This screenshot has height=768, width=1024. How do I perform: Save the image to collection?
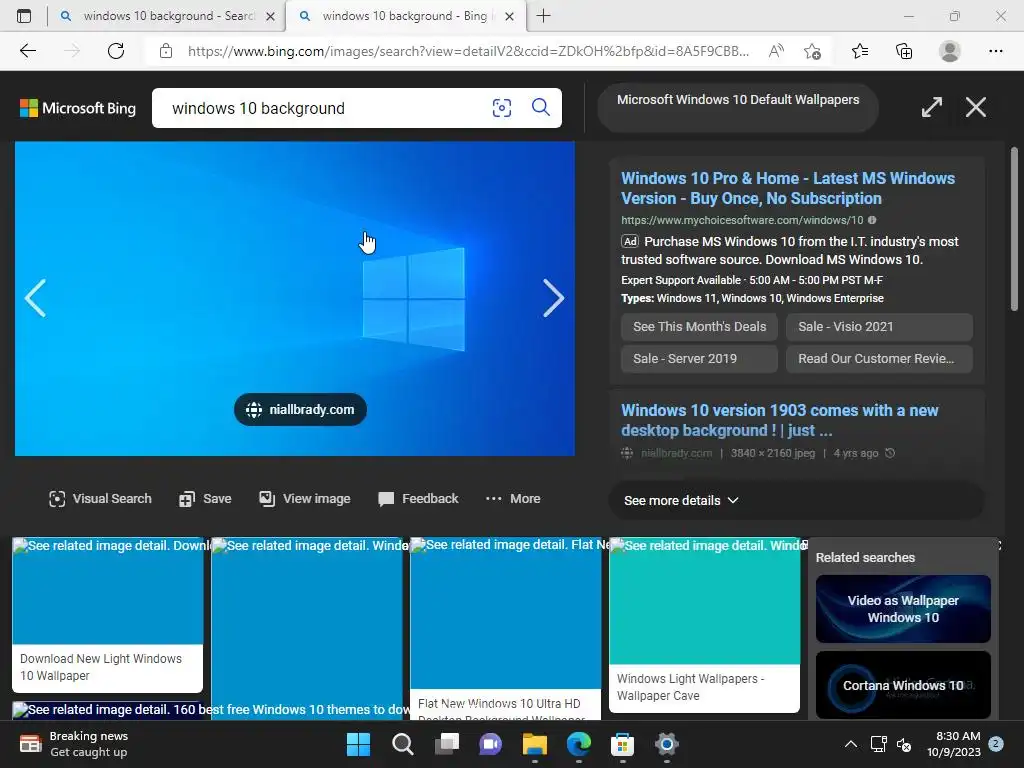(205, 499)
